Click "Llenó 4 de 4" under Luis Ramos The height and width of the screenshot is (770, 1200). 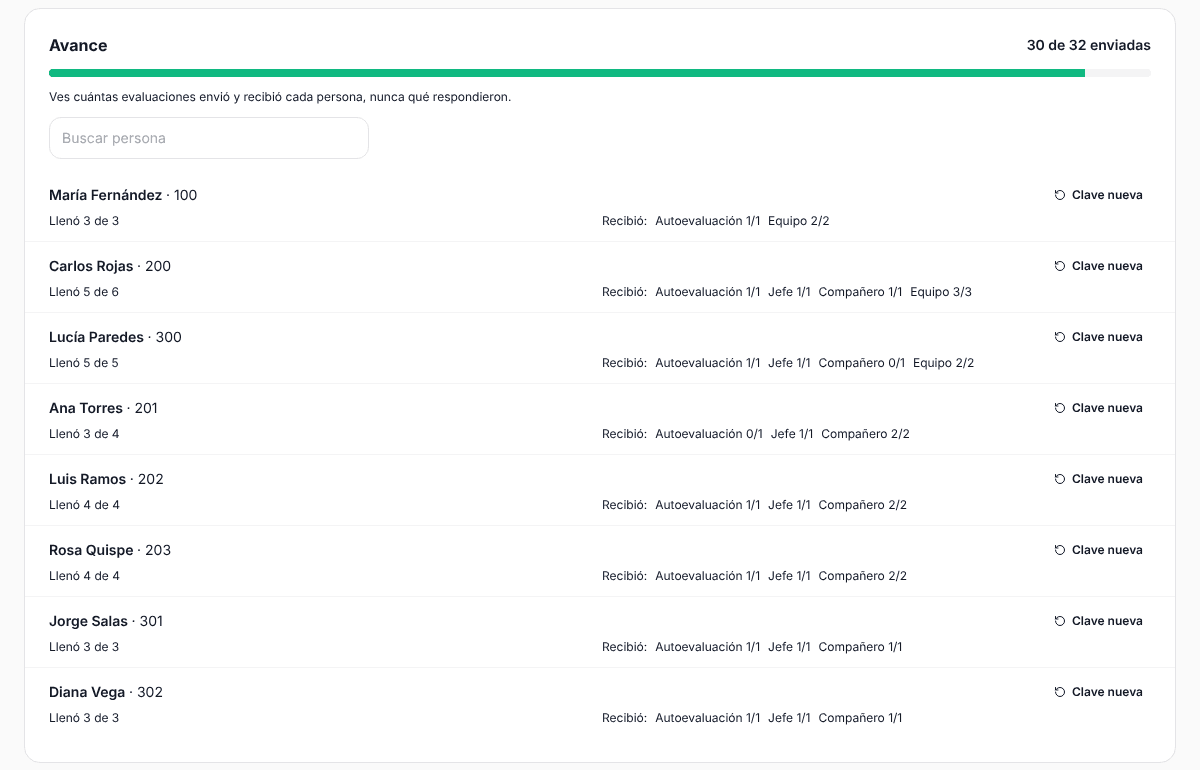click(x=84, y=505)
